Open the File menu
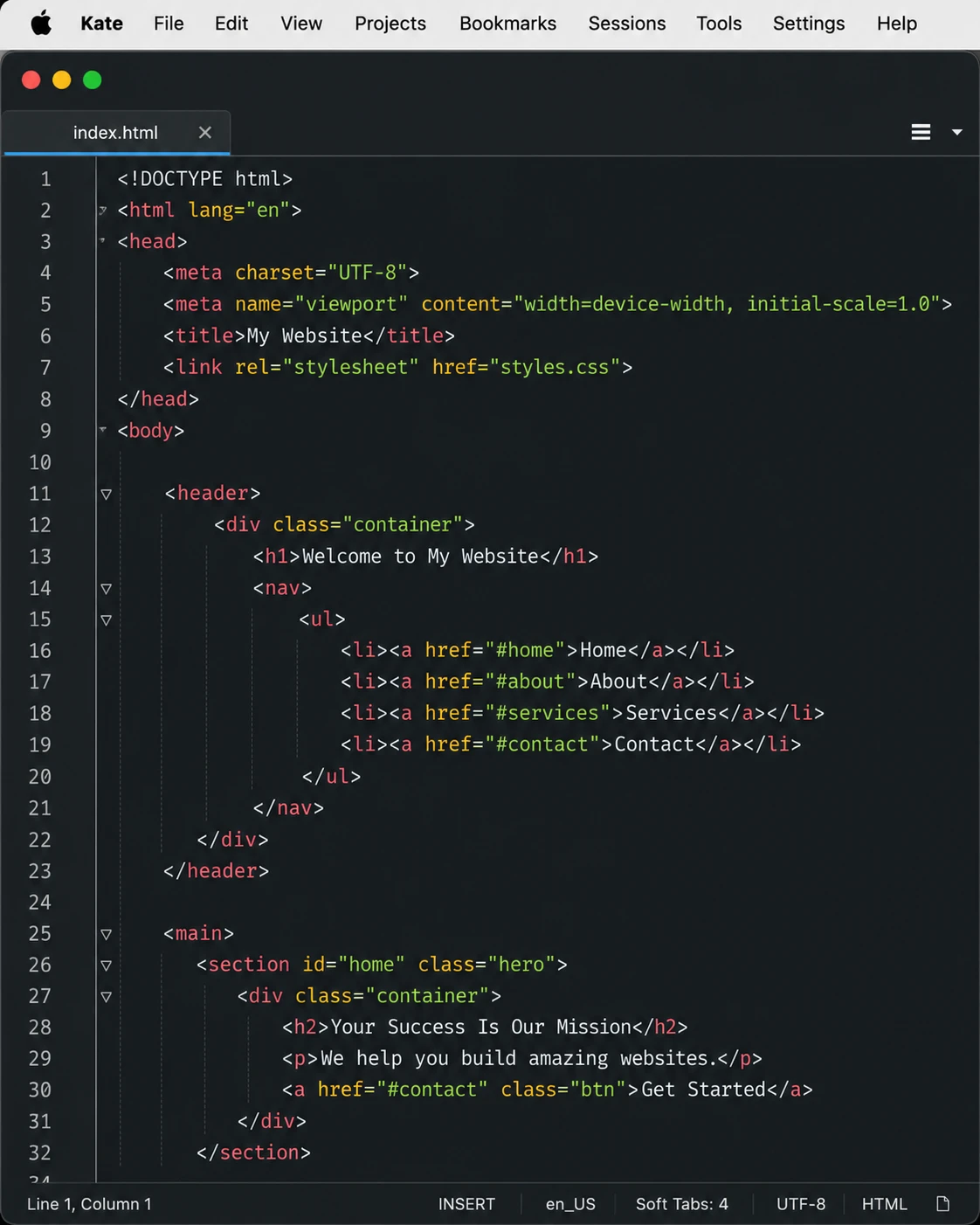 pyautogui.click(x=169, y=24)
